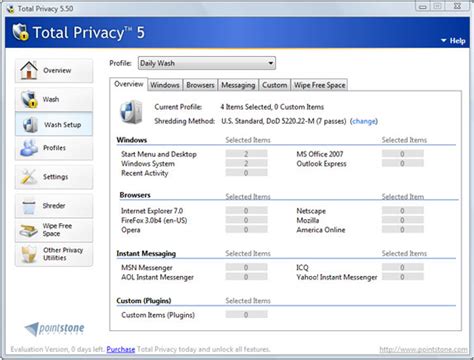Open the Profile dropdown showing Daily Wash
This screenshot has width=474, height=360.
[207, 63]
